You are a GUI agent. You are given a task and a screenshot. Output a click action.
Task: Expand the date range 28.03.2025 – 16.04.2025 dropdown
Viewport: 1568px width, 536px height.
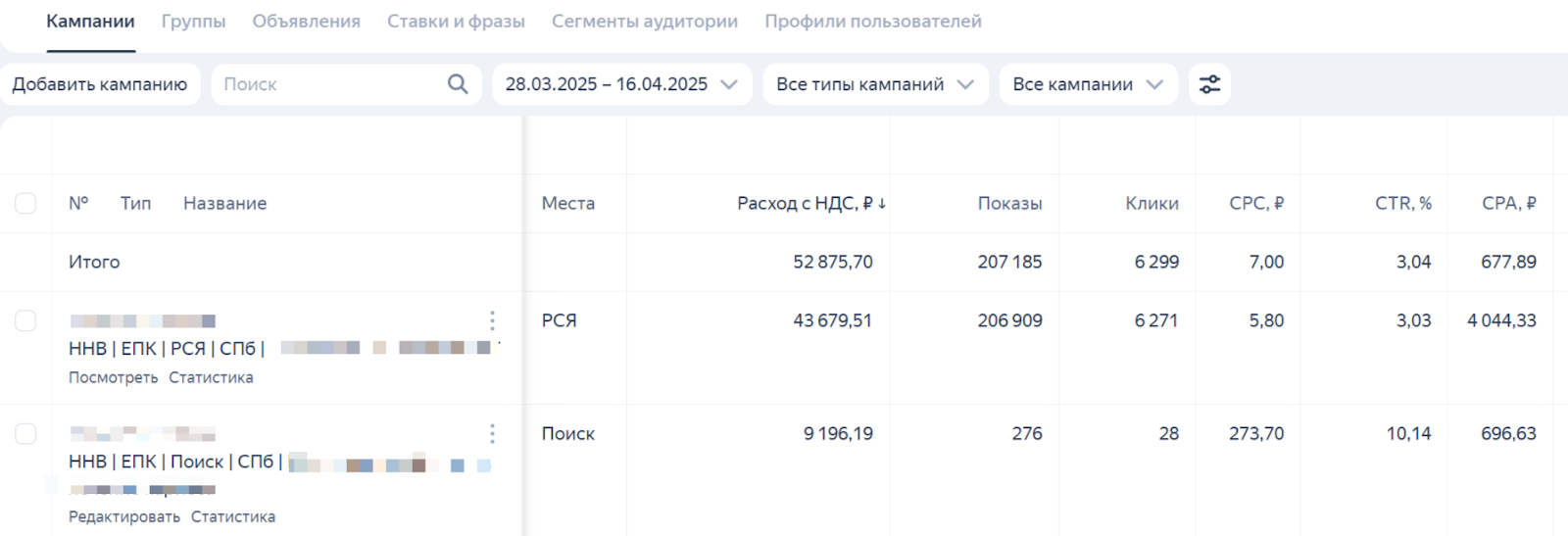[621, 84]
